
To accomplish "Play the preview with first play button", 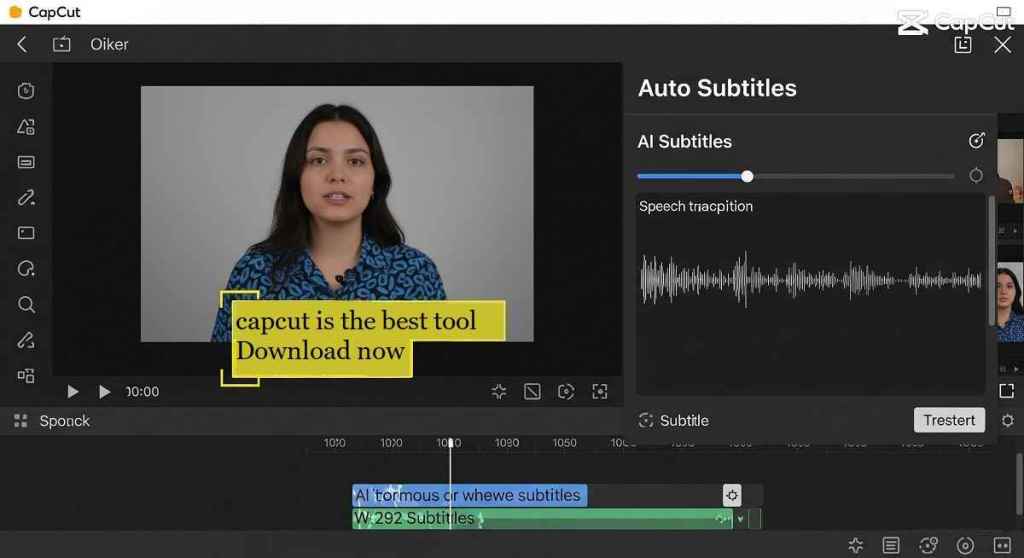I will [x=72, y=391].
